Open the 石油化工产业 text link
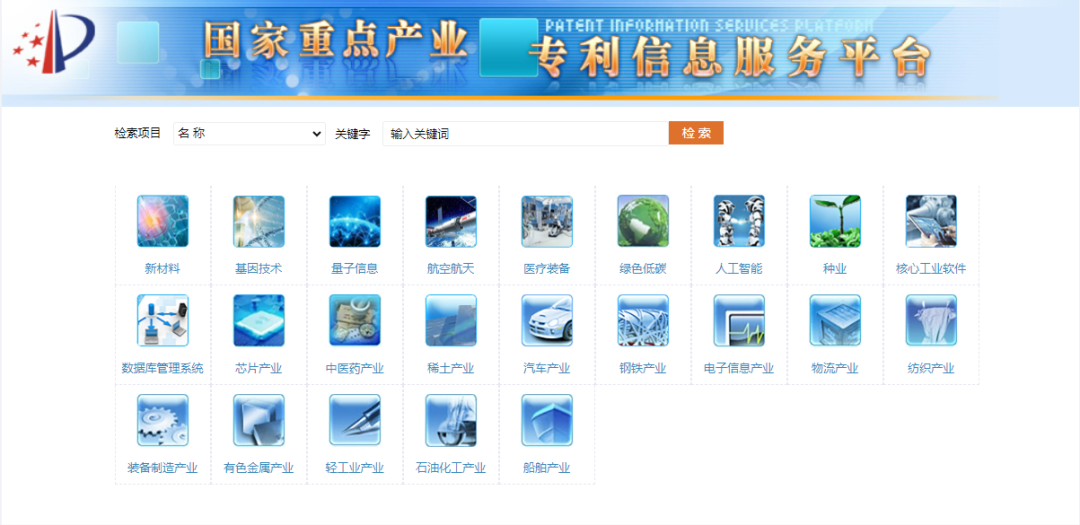The height and width of the screenshot is (525, 1080). coord(450,469)
